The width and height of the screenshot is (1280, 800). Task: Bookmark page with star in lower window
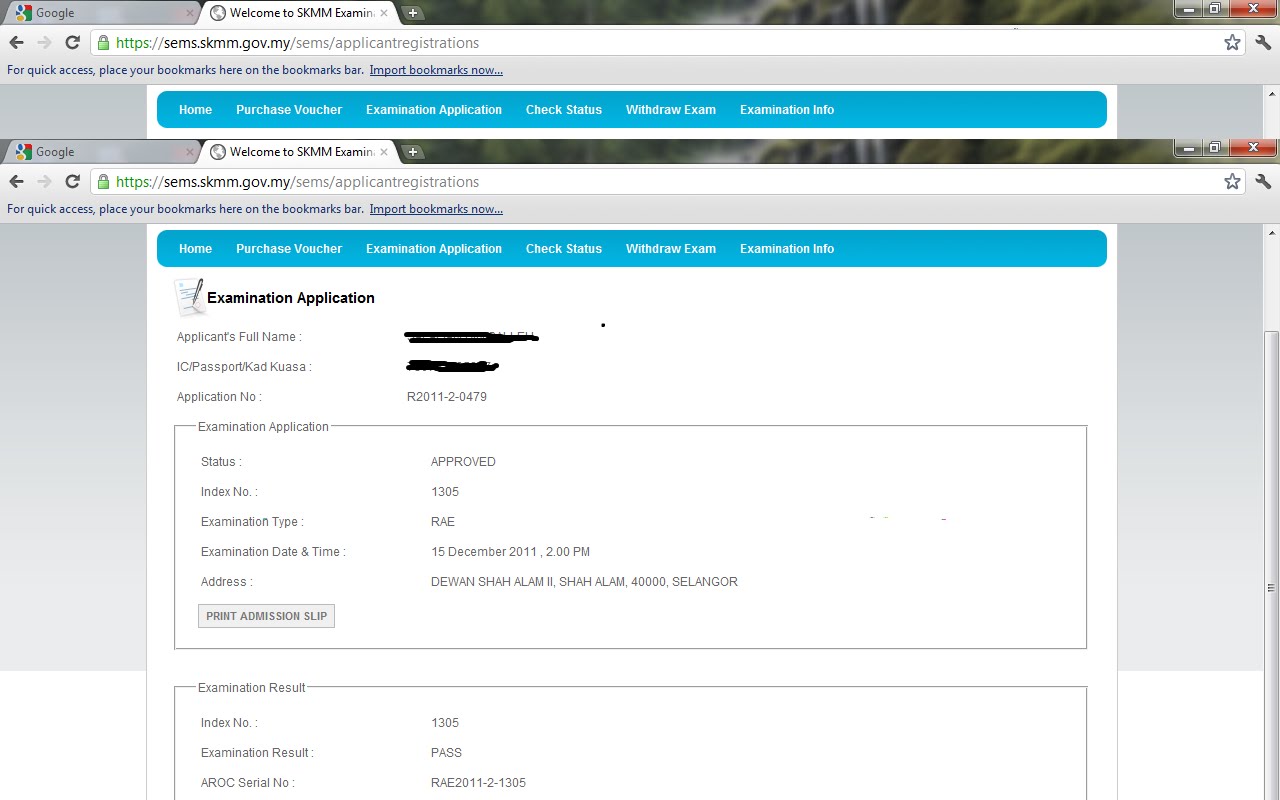(x=1232, y=182)
